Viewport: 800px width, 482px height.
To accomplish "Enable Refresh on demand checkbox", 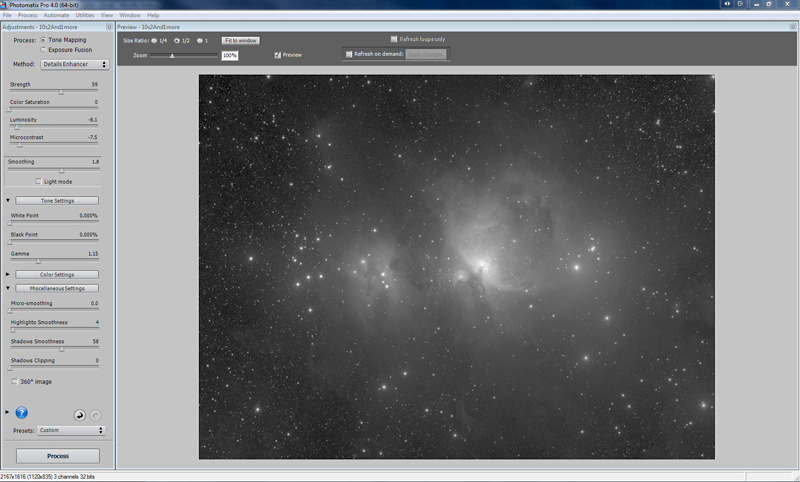I will point(349,54).
